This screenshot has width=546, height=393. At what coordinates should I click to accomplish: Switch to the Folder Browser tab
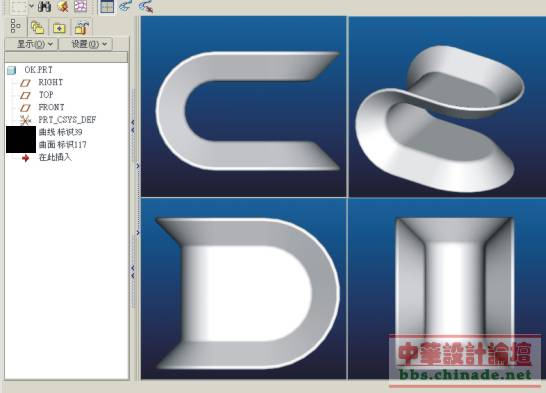click(37, 27)
